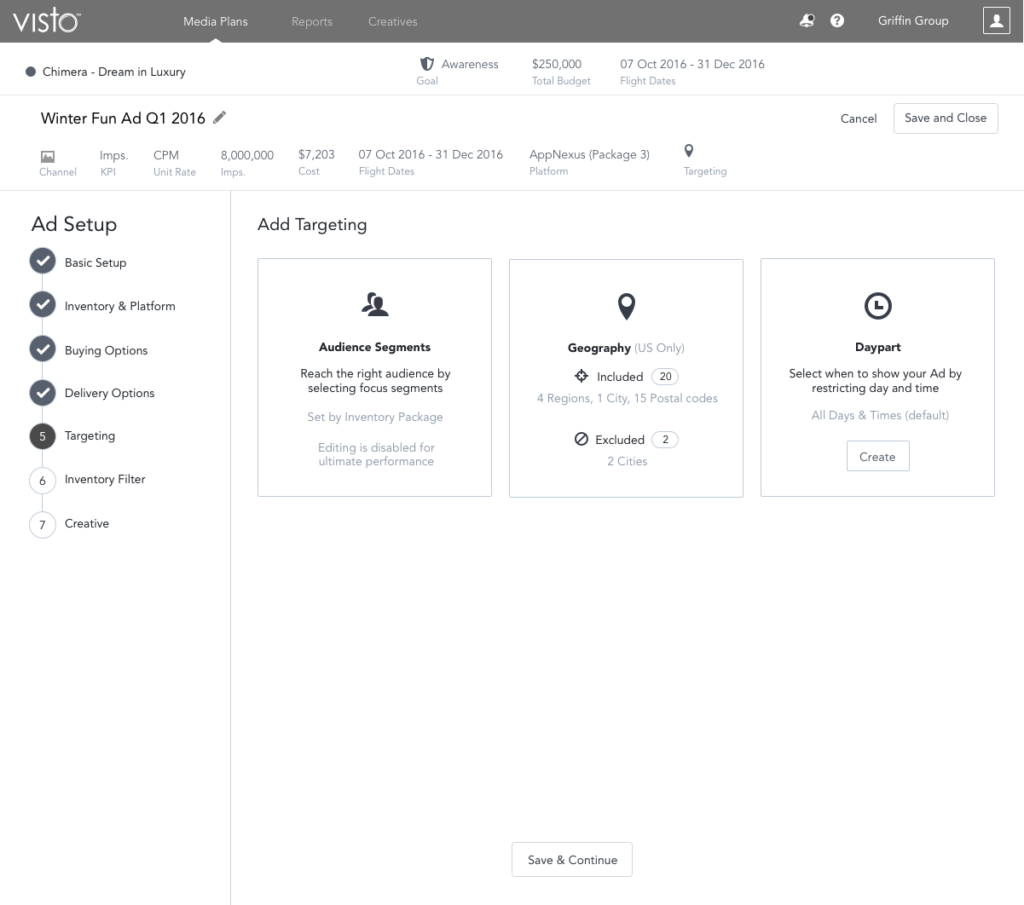The image size is (1024, 905).
Task: Click '4 Regions, 1 City, 15 Postal codes'
Action: pyautogui.click(x=627, y=398)
